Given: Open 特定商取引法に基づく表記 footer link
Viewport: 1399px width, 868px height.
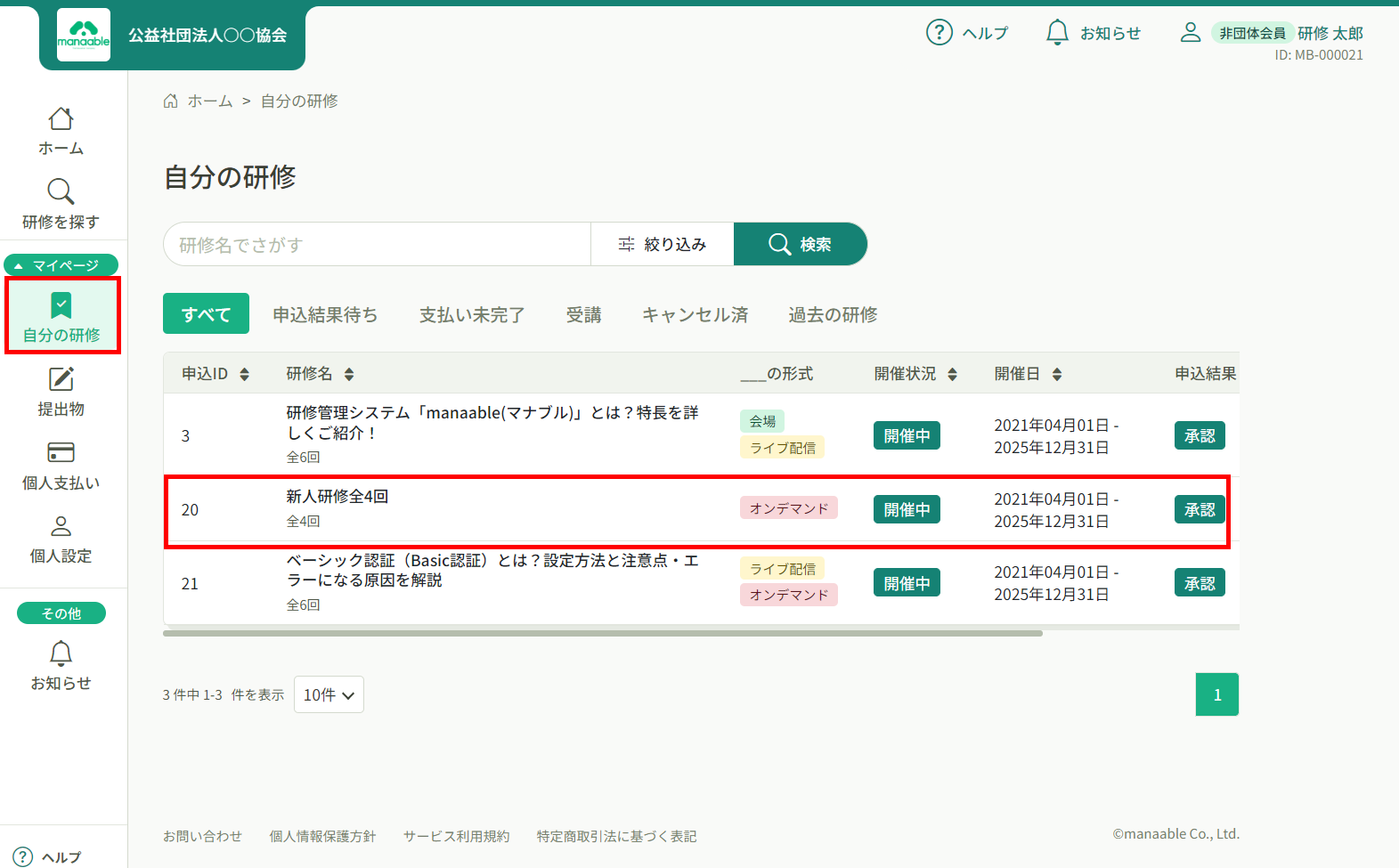Looking at the screenshot, I should point(616,836).
